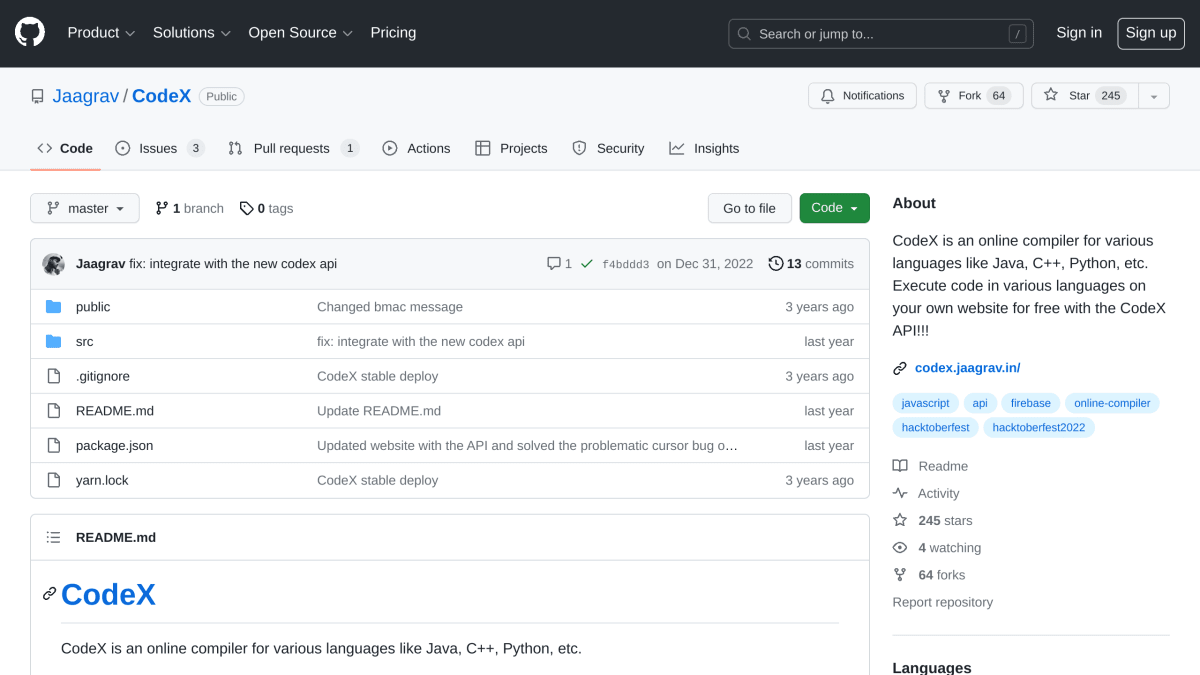Click the hacktoberfest topic tag
Viewport: 1200px width, 675px height.
935,427
